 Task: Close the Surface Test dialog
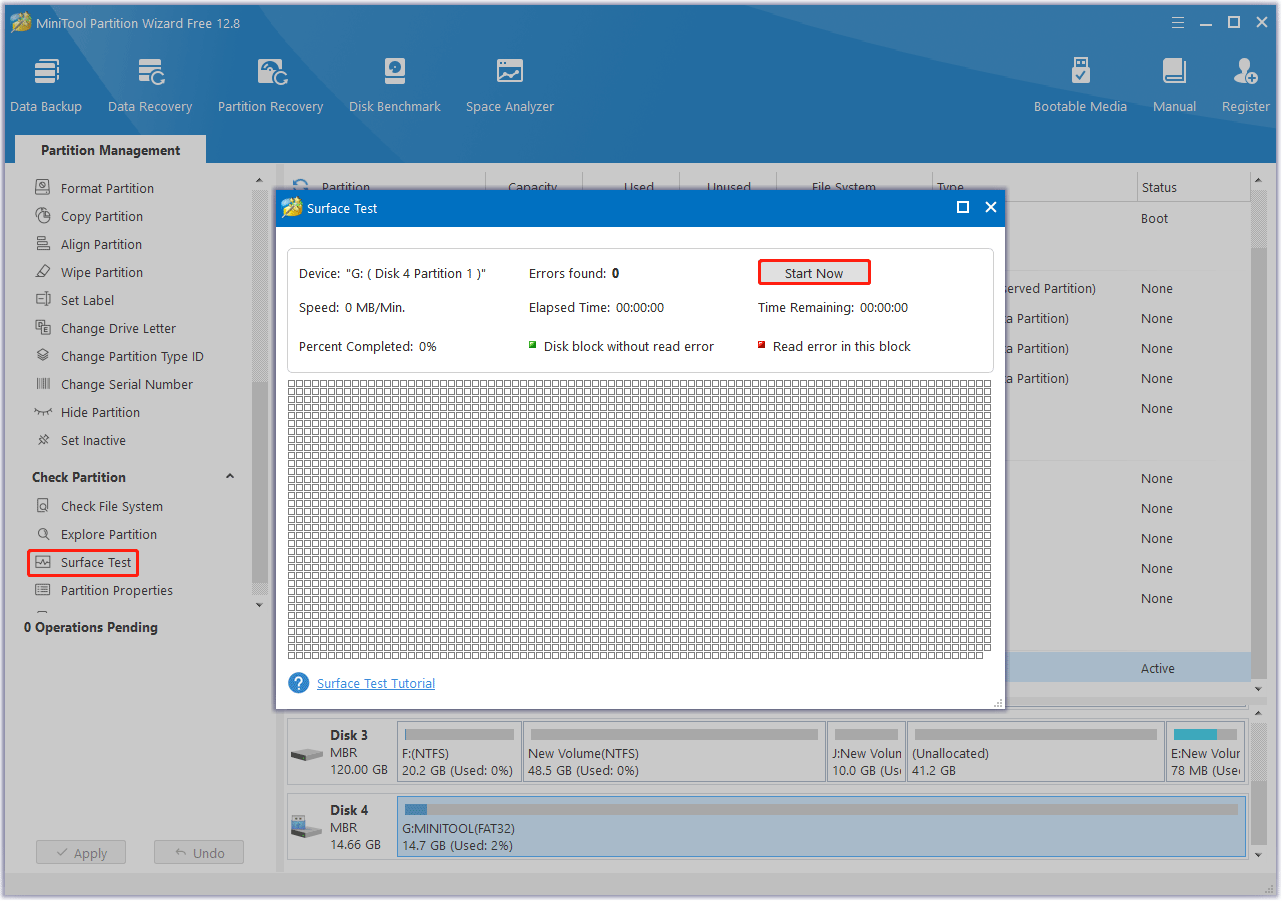tap(991, 207)
